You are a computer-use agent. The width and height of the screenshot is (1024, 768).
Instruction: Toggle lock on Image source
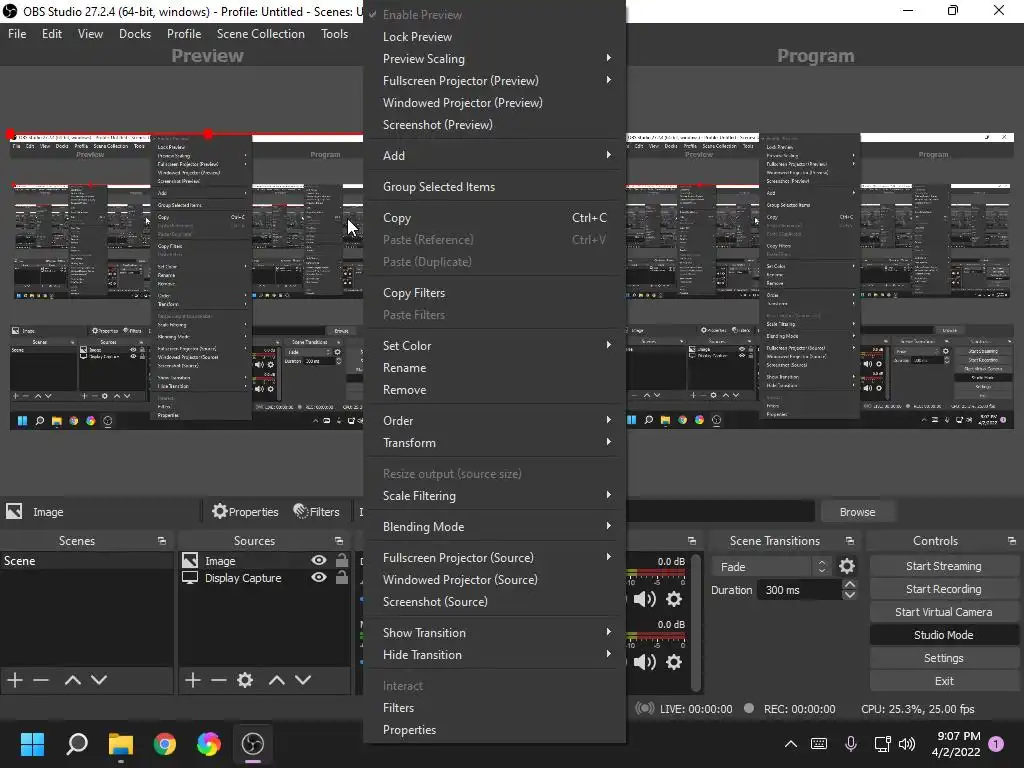[342, 560]
